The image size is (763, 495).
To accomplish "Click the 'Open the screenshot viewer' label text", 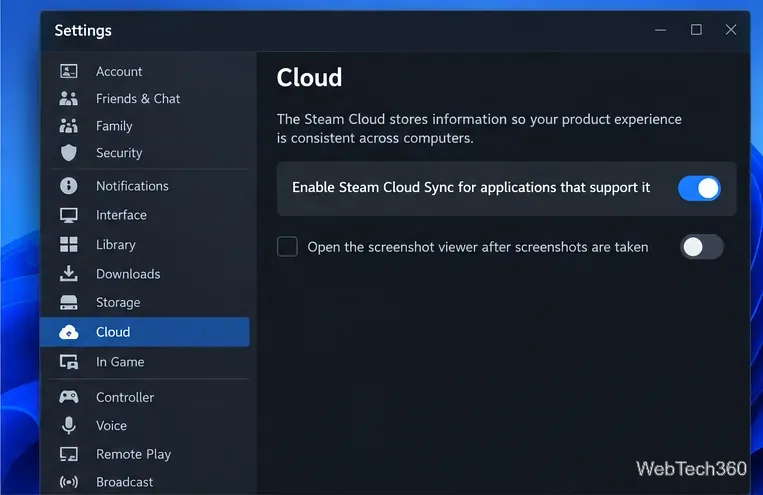I will pos(478,247).
